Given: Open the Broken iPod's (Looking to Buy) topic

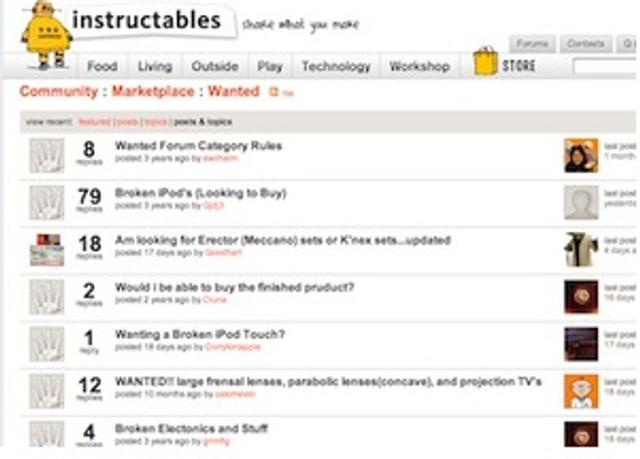Looking at the screenshot, I should (x=200, y=193).
